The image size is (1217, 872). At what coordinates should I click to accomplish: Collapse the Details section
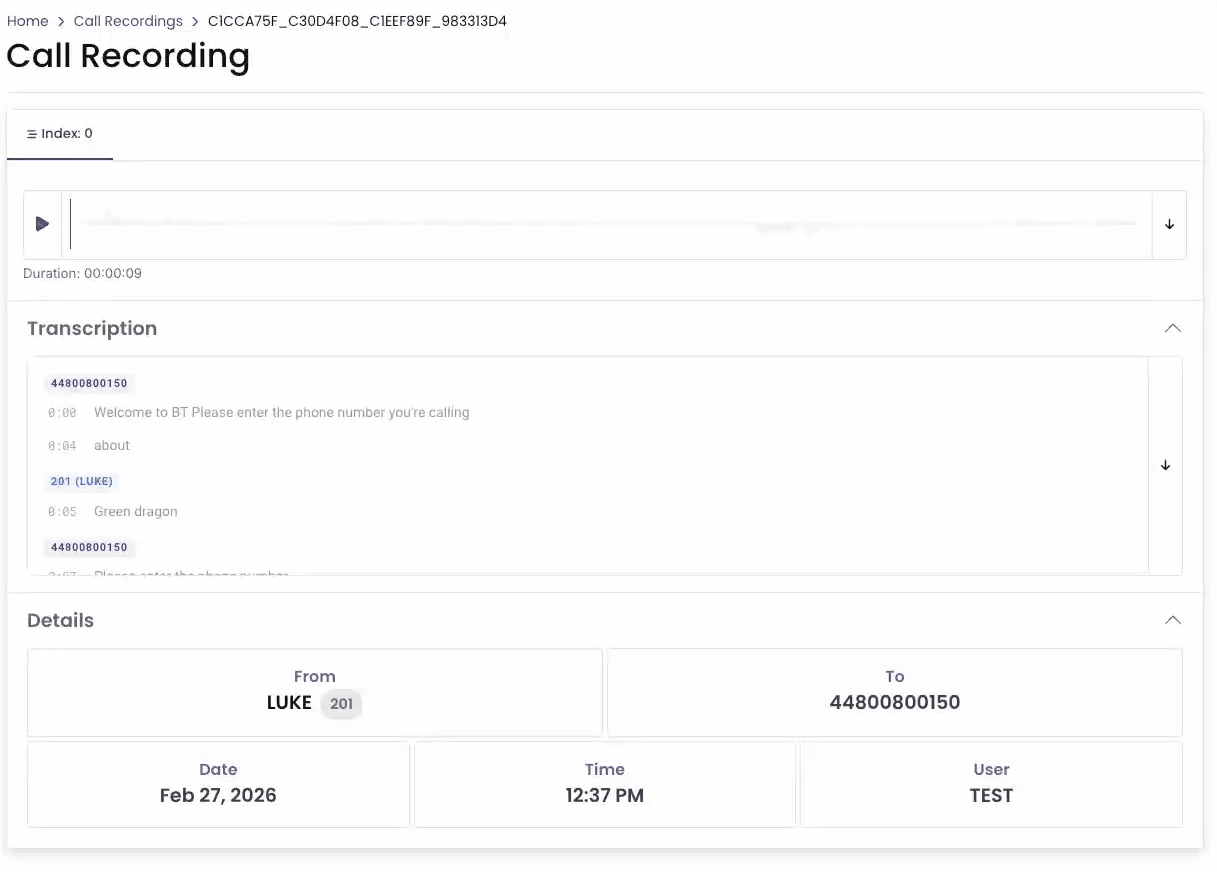[x=1172, y=620]
